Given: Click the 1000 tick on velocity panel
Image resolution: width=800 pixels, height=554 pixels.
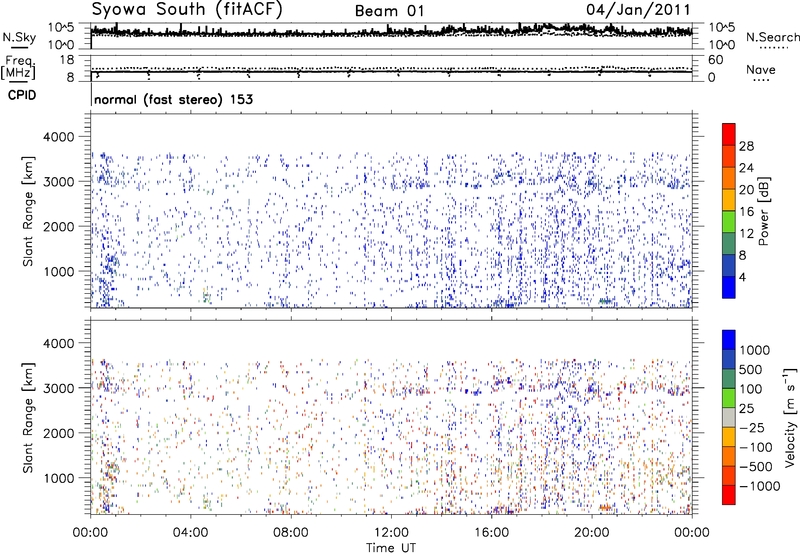Looking at the screenshot, I should coord(58,478).
